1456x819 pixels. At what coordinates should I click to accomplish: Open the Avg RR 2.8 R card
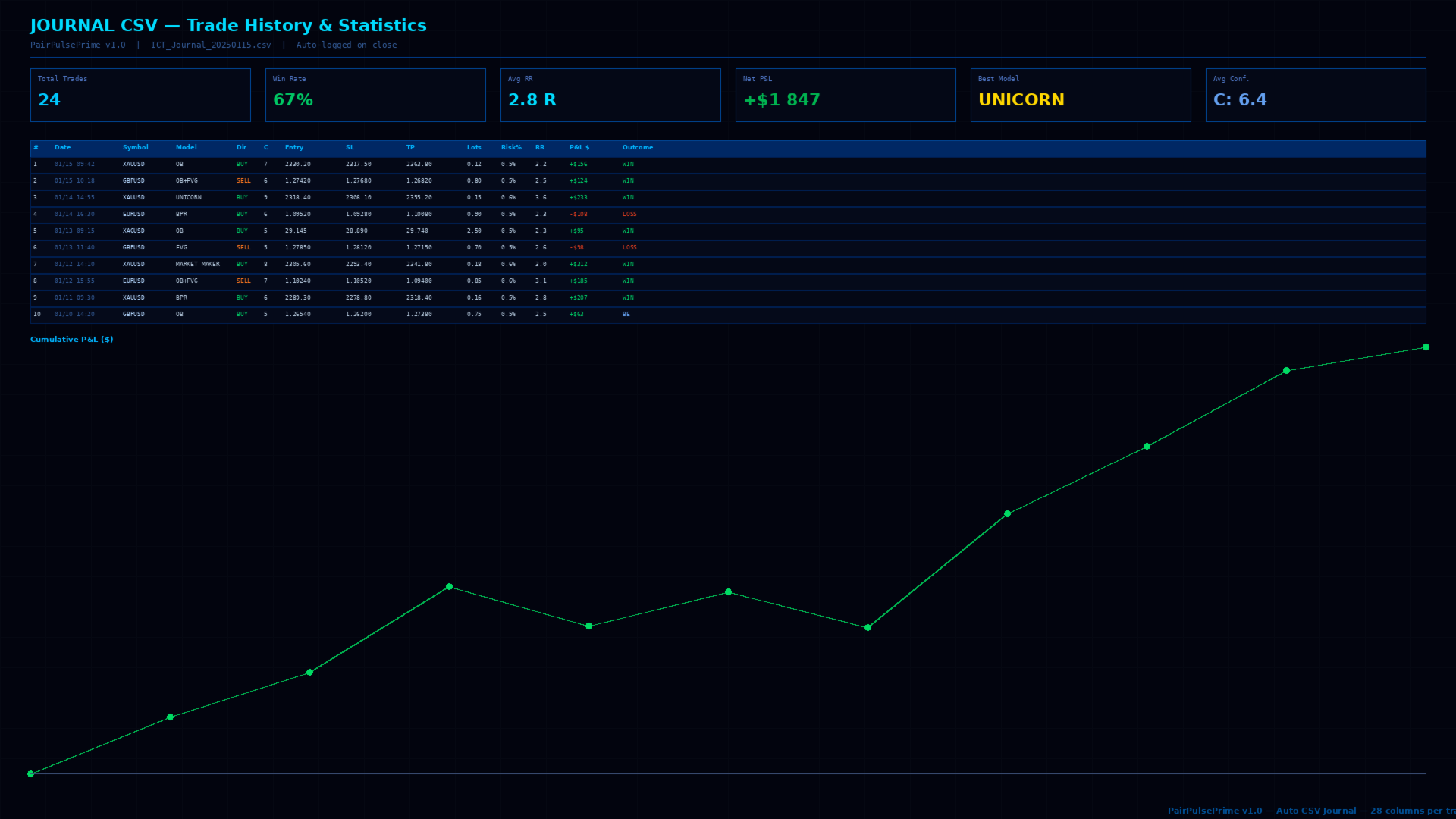[x=610, y=95]
